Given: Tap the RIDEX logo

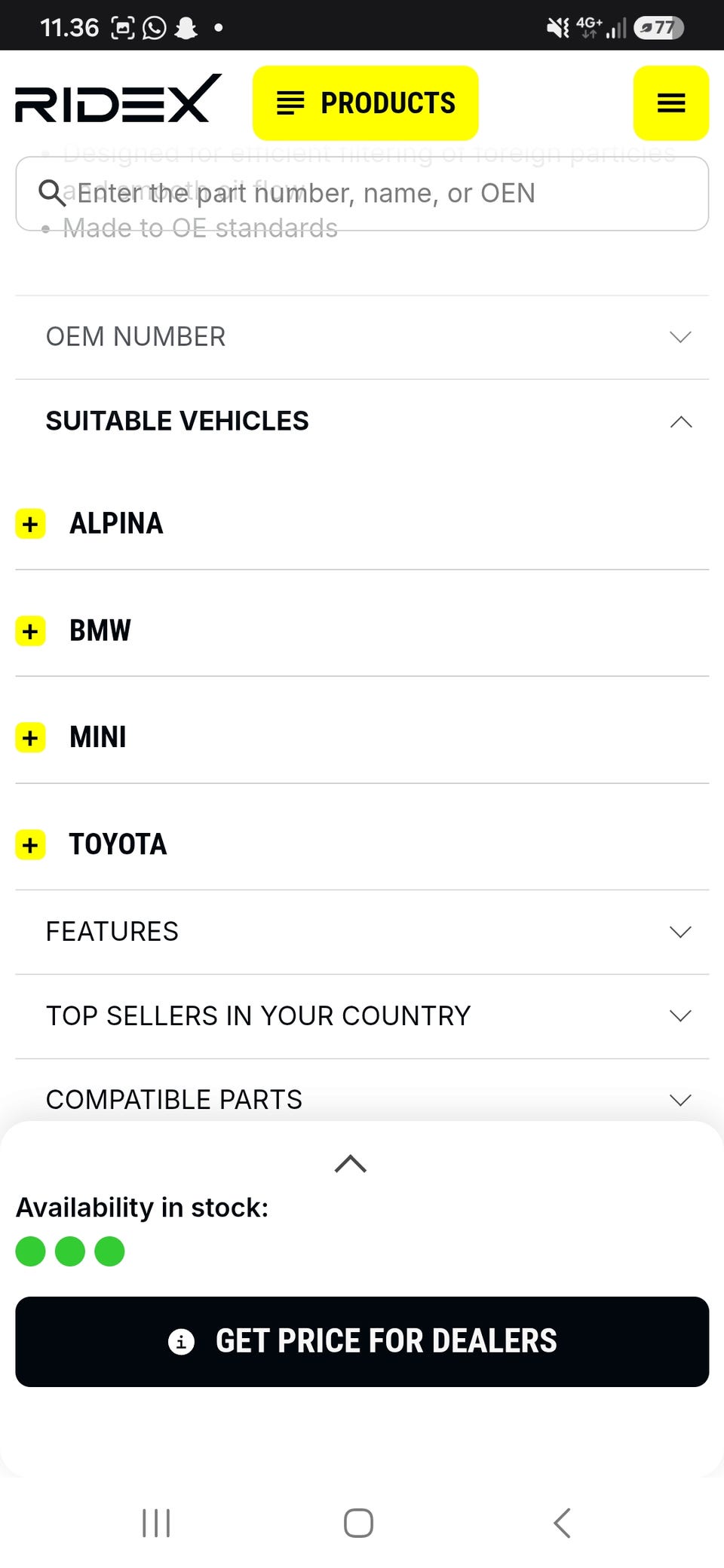Looking at the screenshot, I should [118, 99].
